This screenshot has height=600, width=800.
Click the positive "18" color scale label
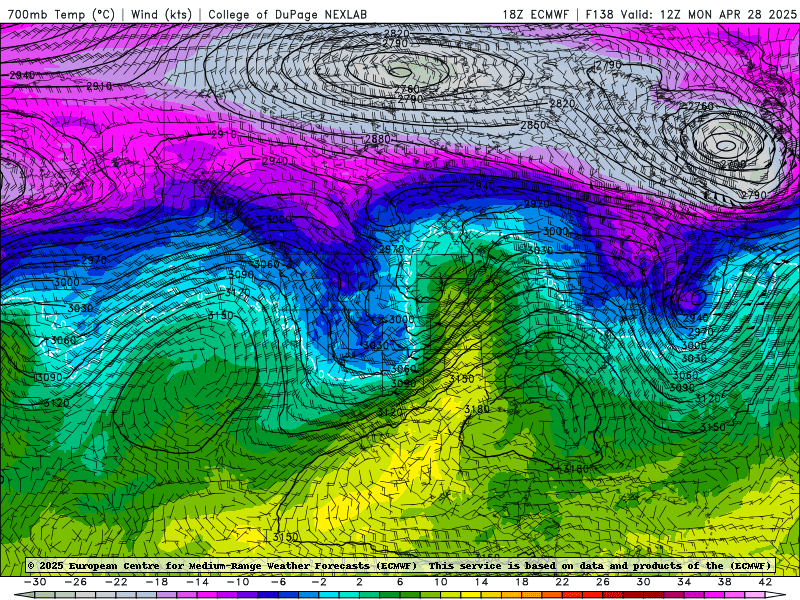pyautogui.click(x=521, y=582)
